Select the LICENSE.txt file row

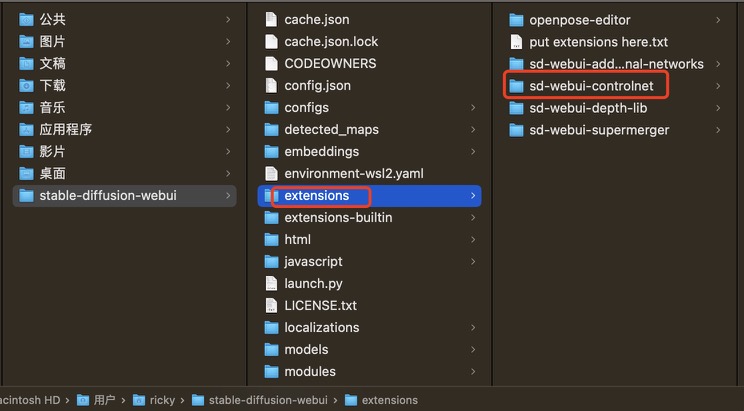(x=320, y=305)
